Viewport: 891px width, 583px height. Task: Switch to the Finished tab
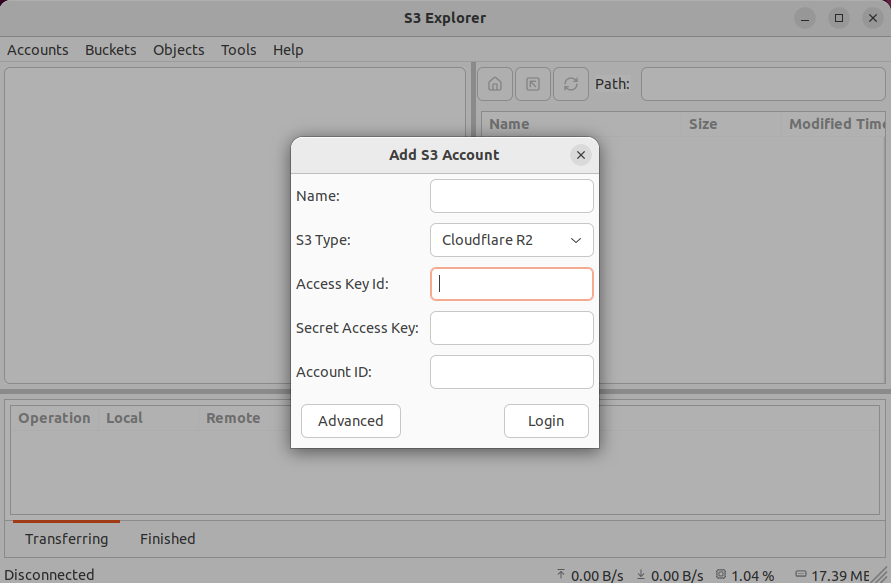pyautogui.click(x=167, y=538)
